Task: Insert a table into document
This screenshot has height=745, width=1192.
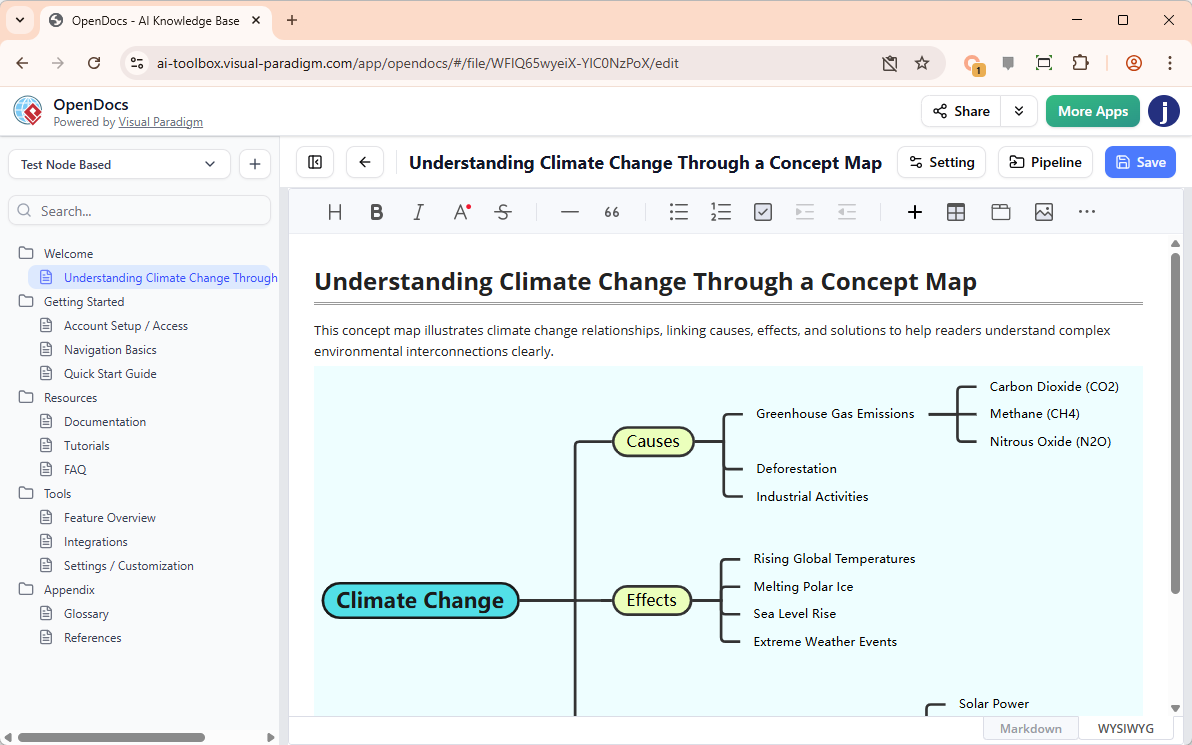Action: tap(956, 212)
